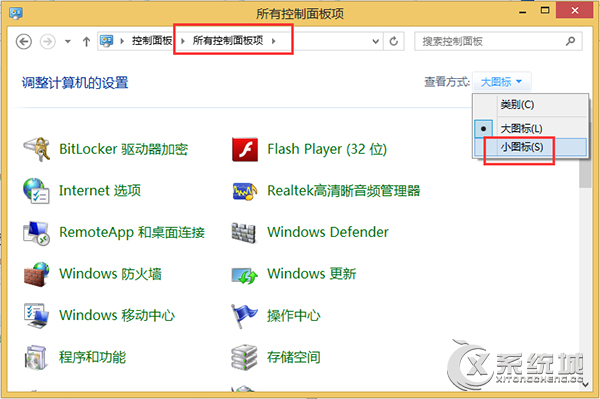Open Internet 选项 link
Image resolution: width=600 pixels, height=399 pixels.
100,191
